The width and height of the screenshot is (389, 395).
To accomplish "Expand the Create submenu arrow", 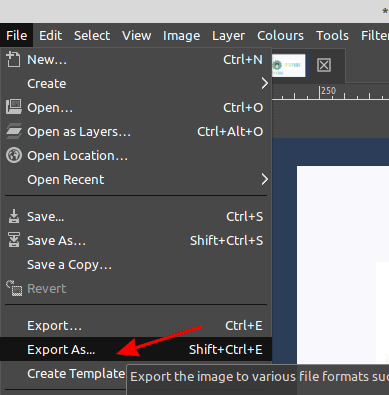I will pyautogui.click(x=264, y=83).
